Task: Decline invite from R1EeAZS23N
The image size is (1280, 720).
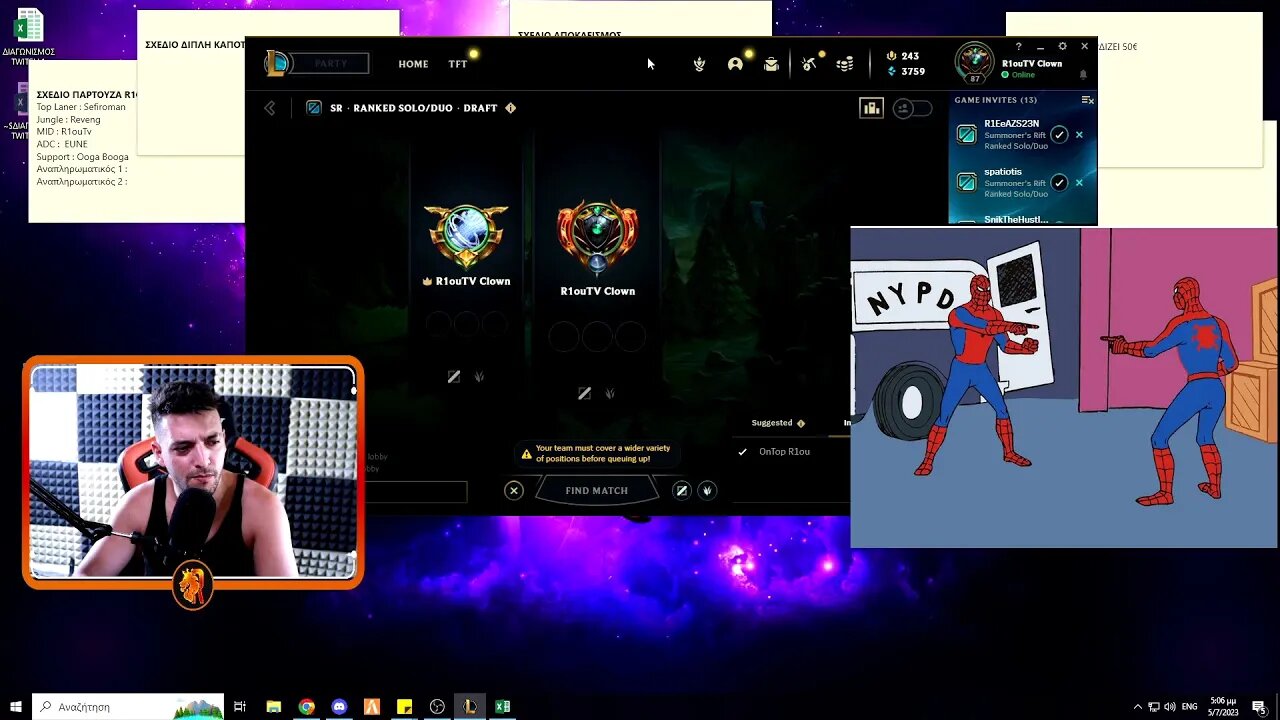Action: tap(1079, 135)
